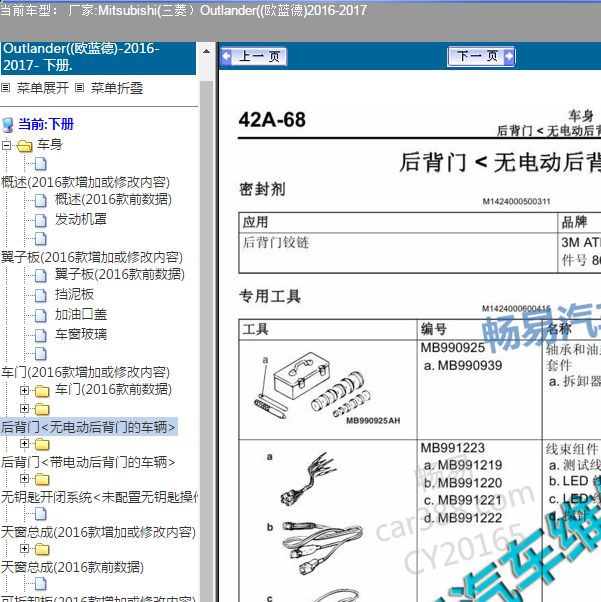This screenshot has width=601, height=602.
Task: Open 加油口盖 page
Action: (81, 314)
